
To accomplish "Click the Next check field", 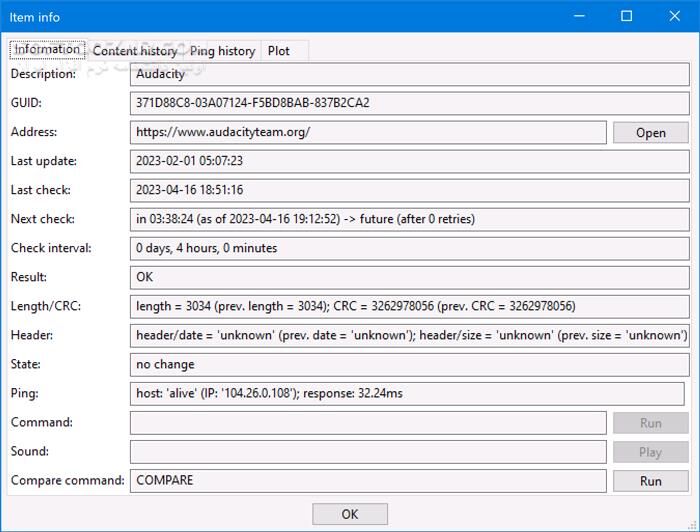I will click(x=409, y=219).
